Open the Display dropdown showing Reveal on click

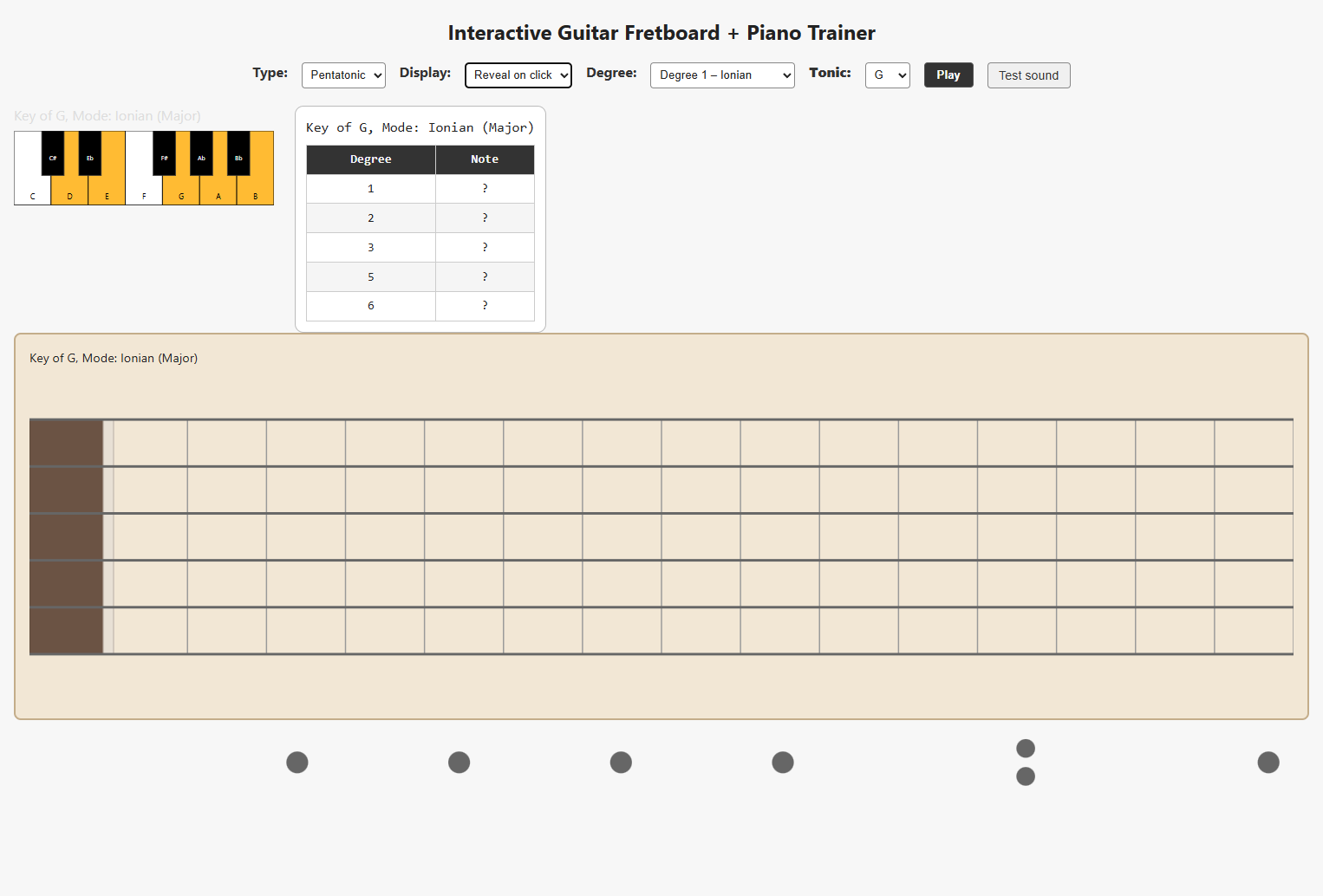pos(518,75)
